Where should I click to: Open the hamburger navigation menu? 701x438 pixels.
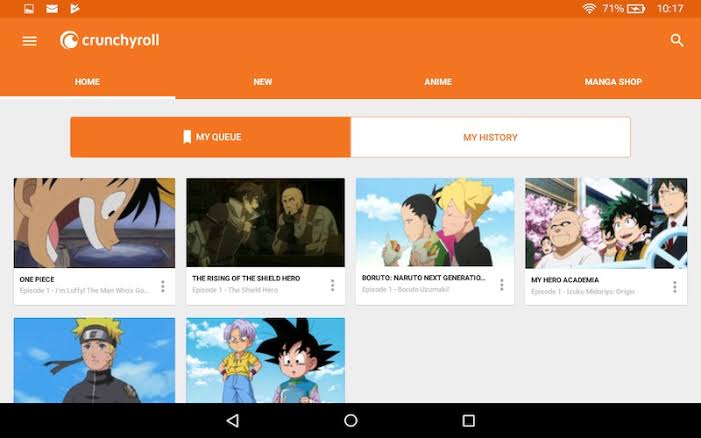[30, 41]
